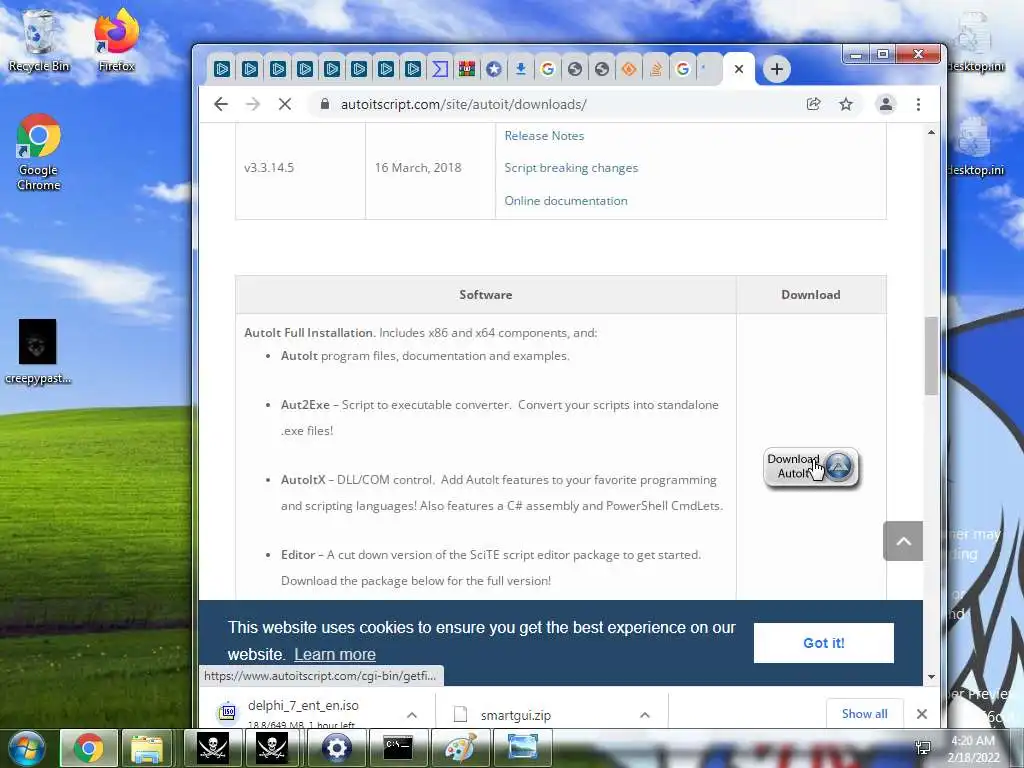Image resolution: width=1024 pixels, height=768 pixels.
Task: Select the v3.3.14.5 version cell
Action: 268,168
